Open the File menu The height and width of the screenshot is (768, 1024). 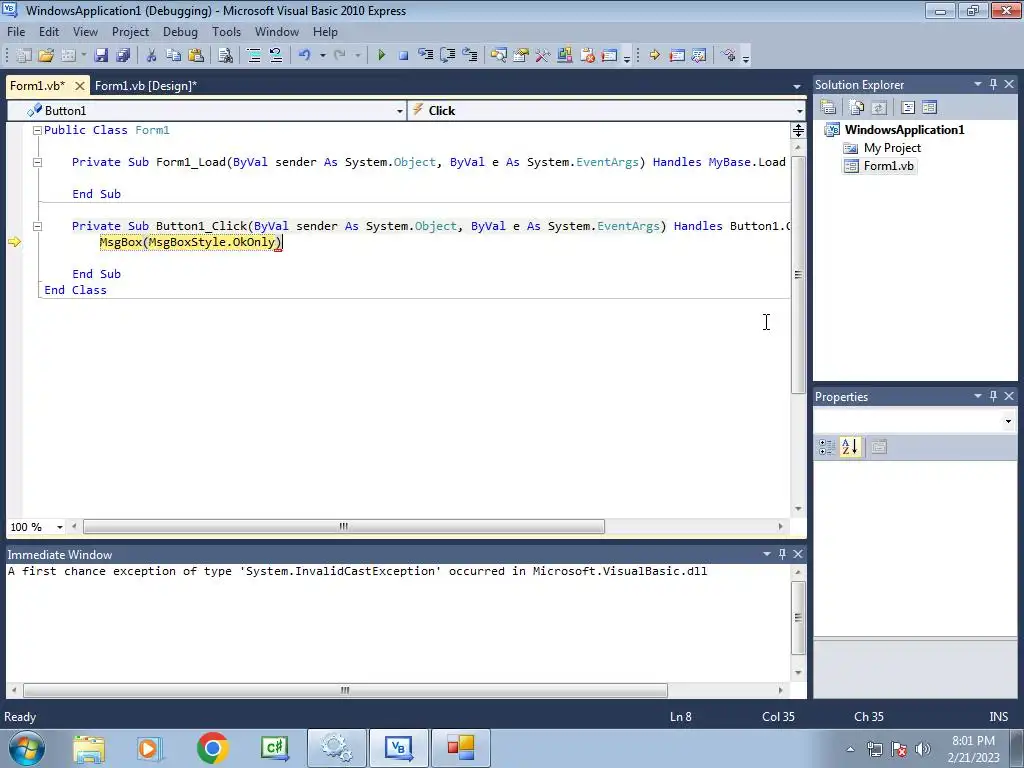[x=16, y=31]
